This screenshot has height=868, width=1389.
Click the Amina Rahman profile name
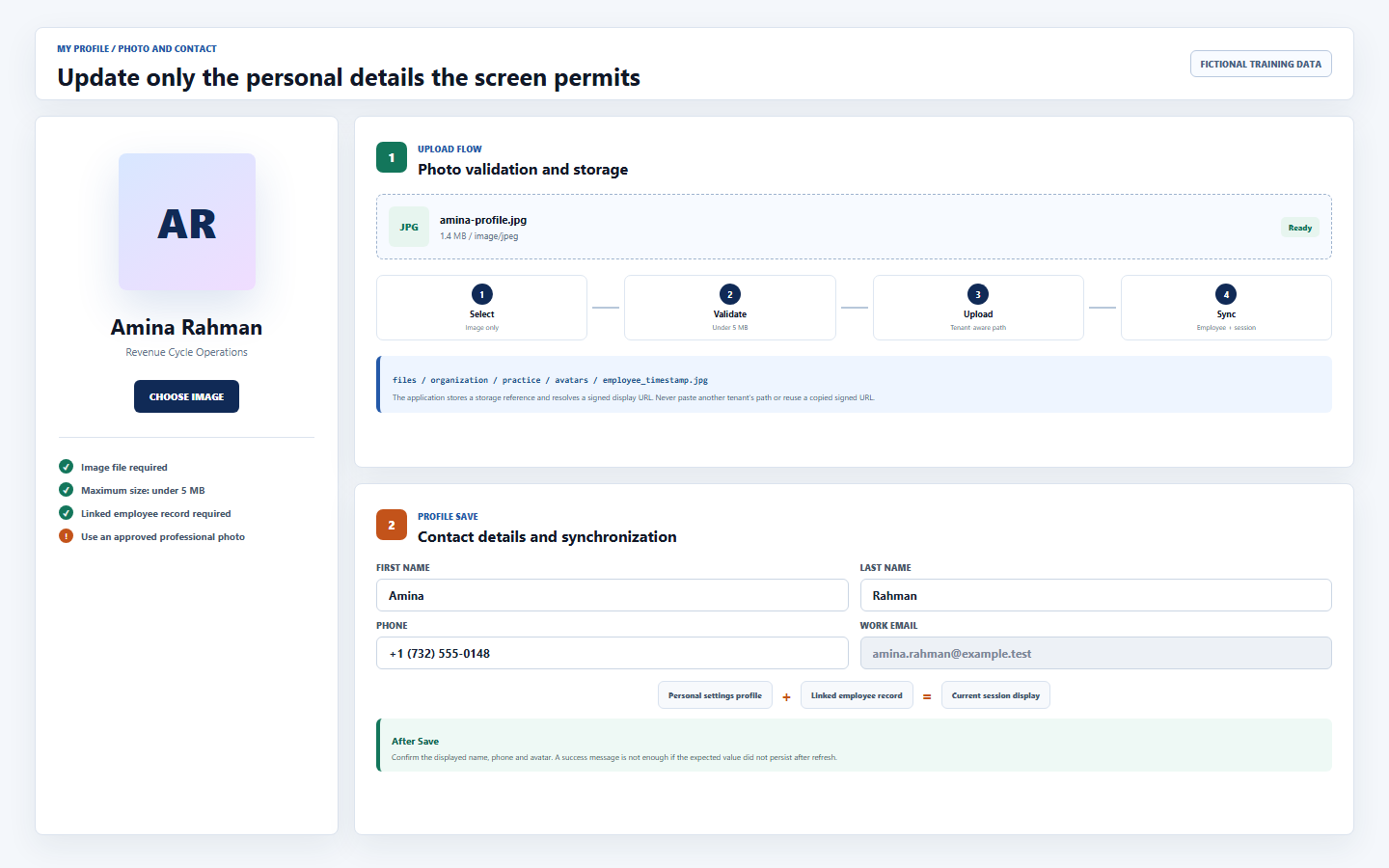click(x=186, y=327)
